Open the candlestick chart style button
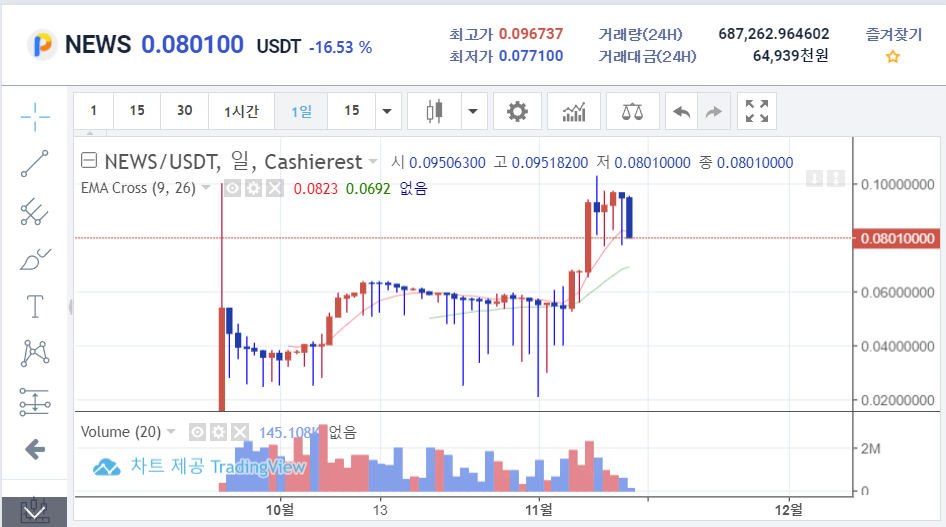This screenshot has width=946, height=527. (434, 111)
